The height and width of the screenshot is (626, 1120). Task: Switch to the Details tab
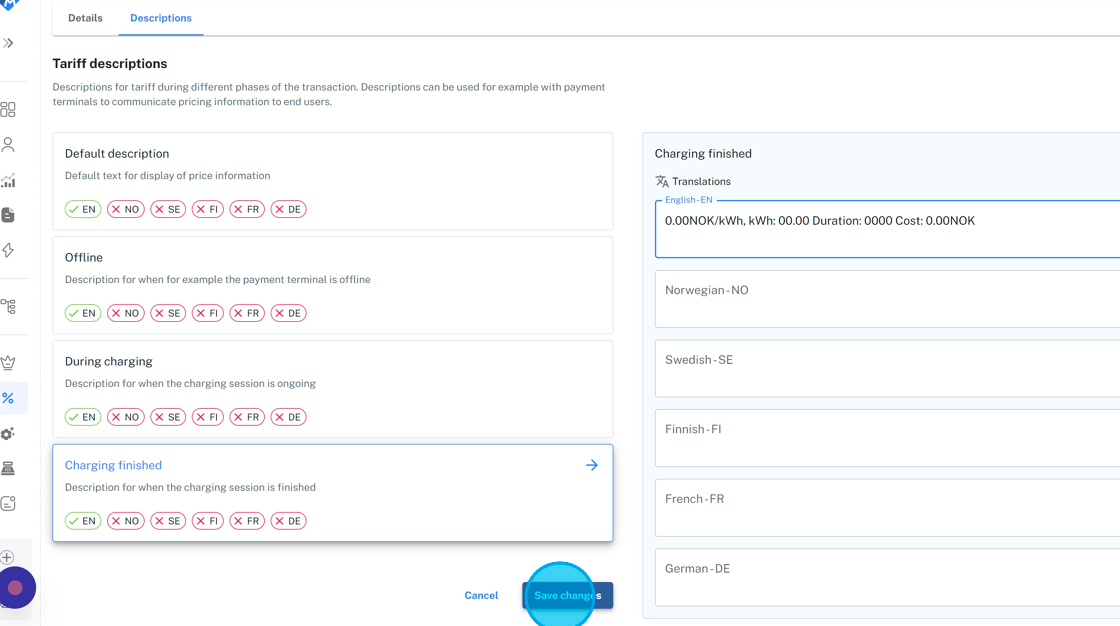coord(85,18)
